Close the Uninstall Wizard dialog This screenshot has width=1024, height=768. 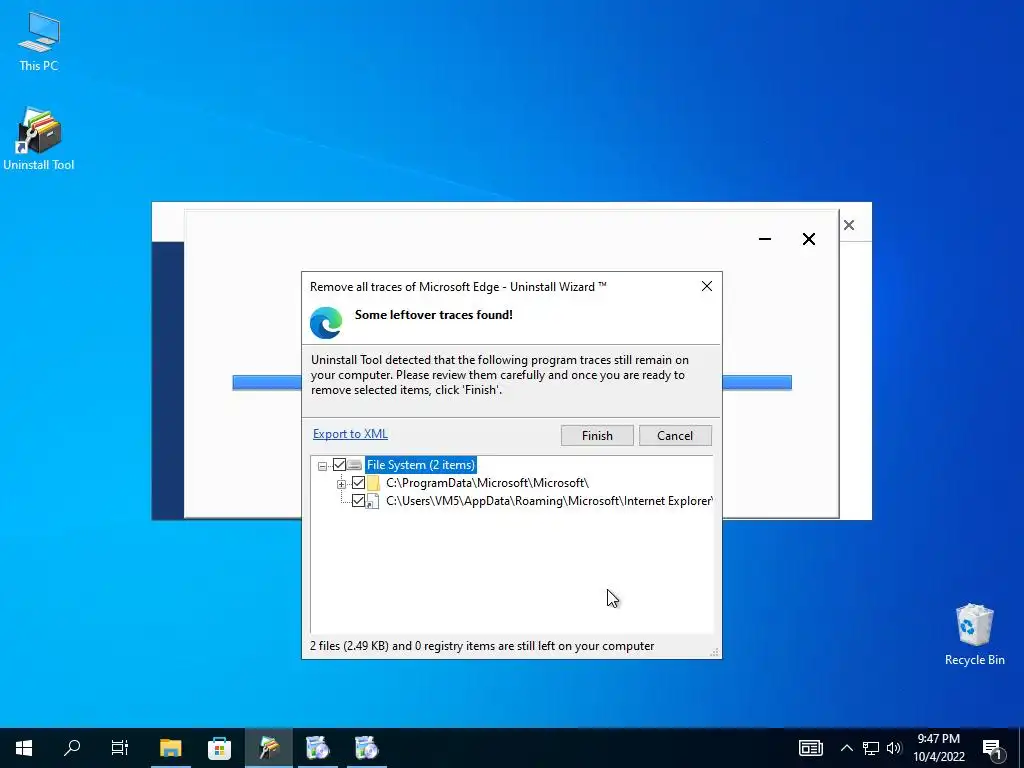707,286
